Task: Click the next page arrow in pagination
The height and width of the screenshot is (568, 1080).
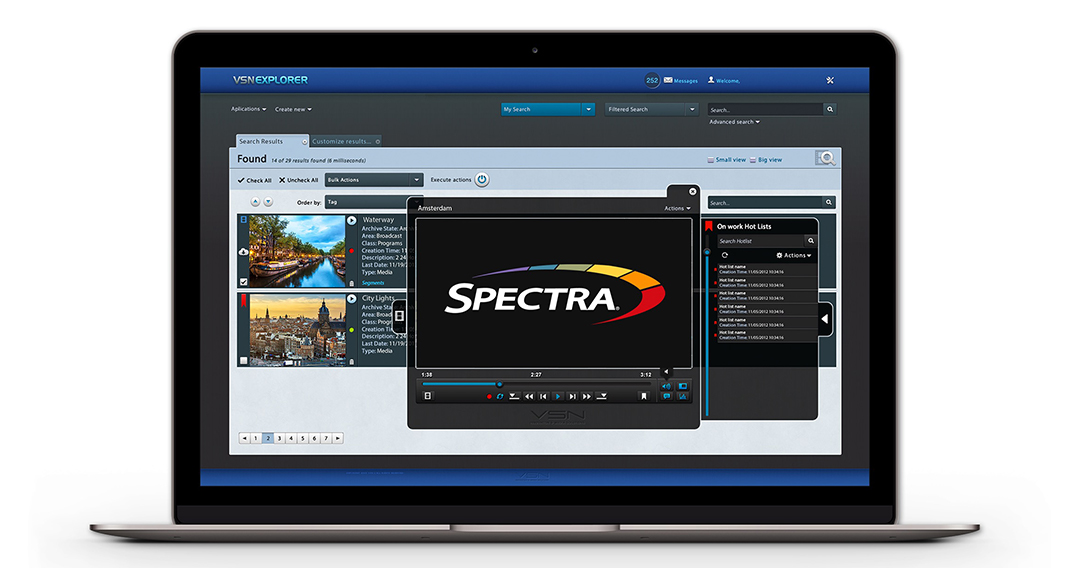Action: pos(338,438)
